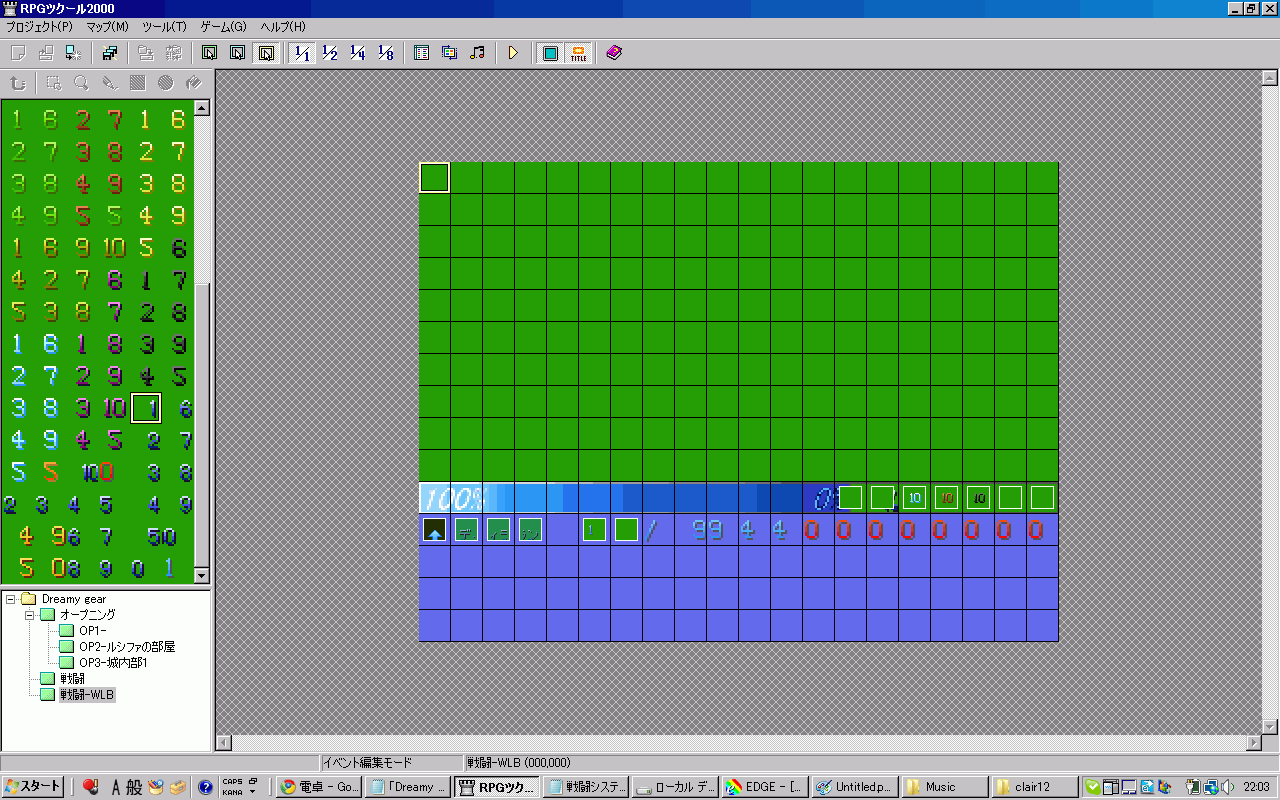Open the Material manager icon

(449, 53)
